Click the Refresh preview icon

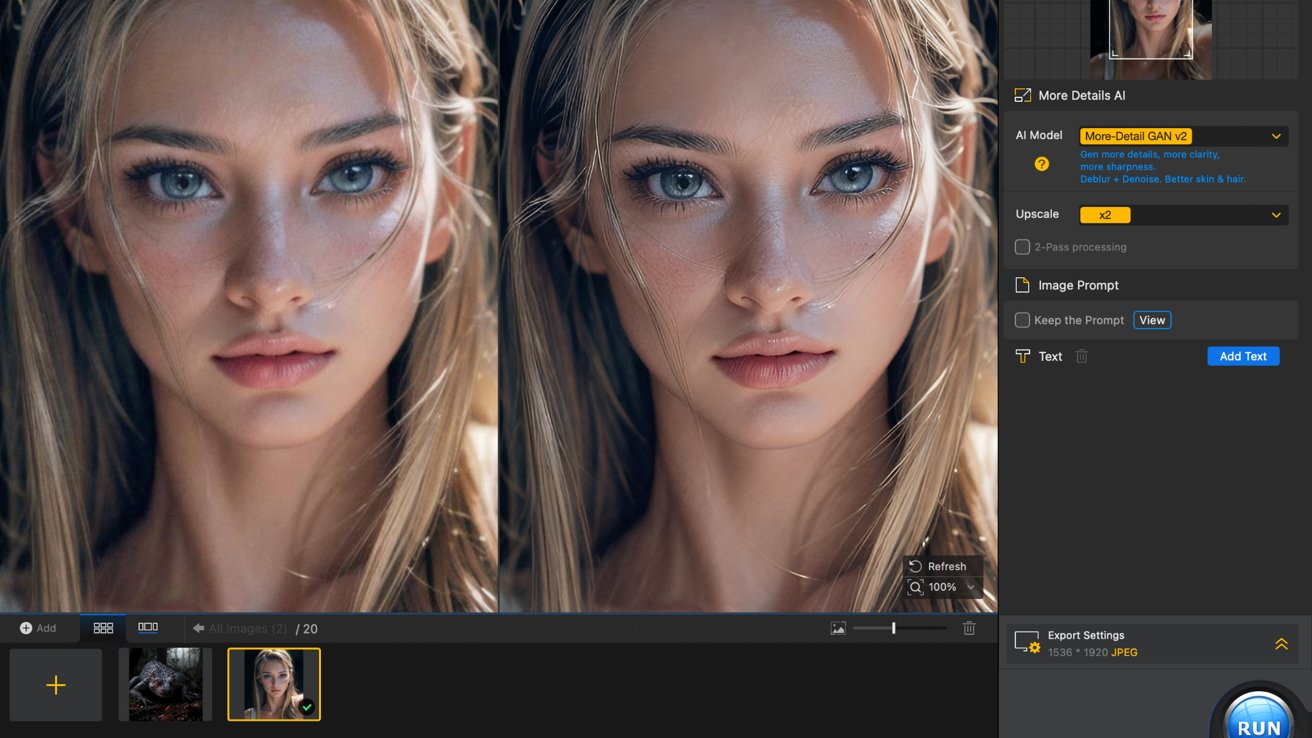(915, 566)
